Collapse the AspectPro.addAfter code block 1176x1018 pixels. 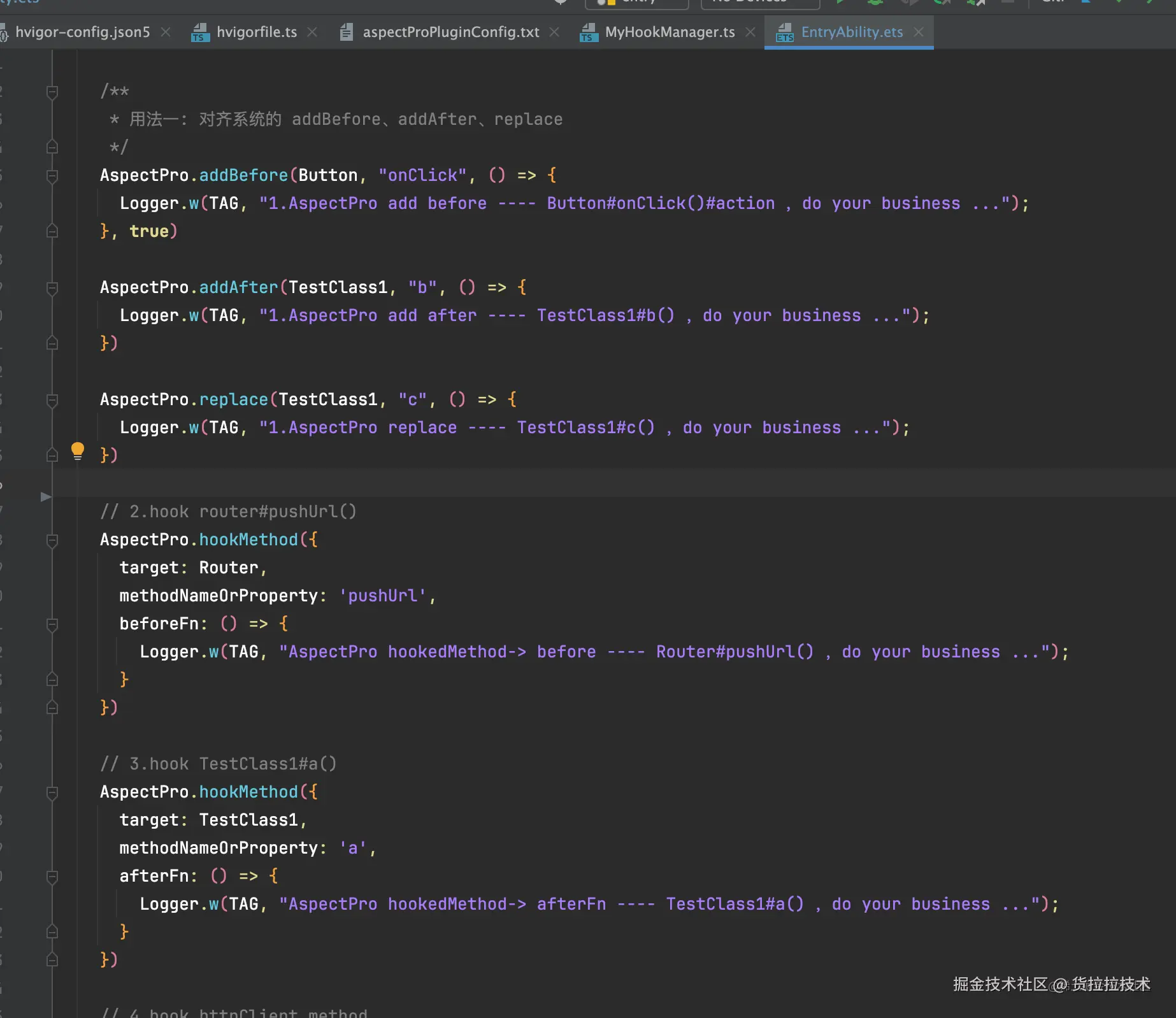[x=52, y=288]
